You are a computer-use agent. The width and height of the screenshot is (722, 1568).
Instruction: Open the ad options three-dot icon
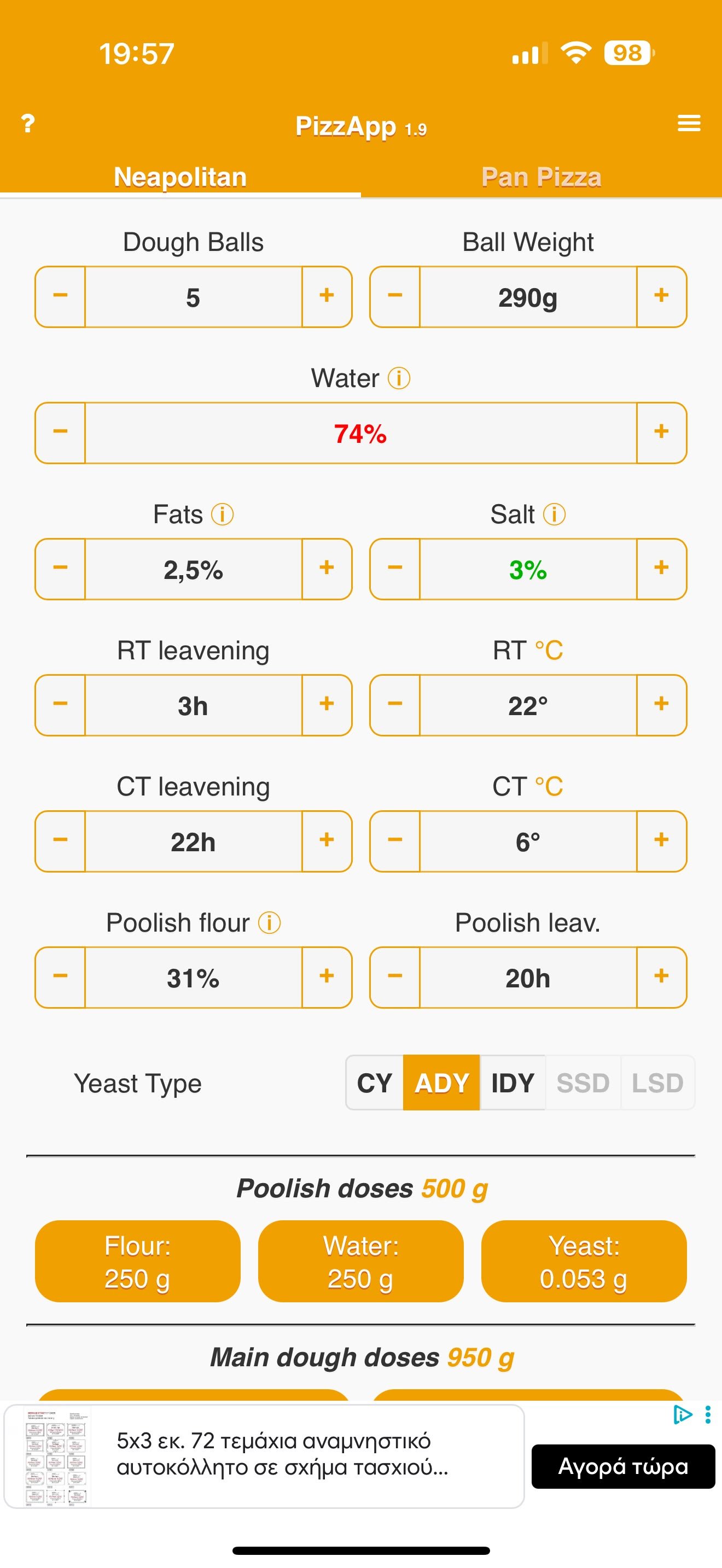707,1414
